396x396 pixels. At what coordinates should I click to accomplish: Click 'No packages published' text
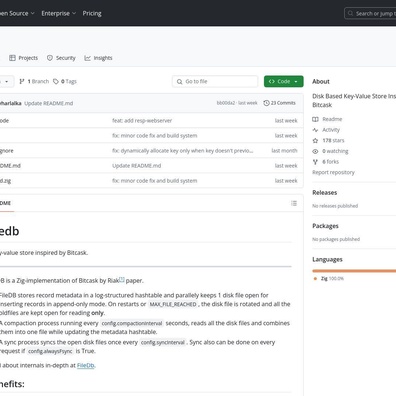tap(336, 239)
